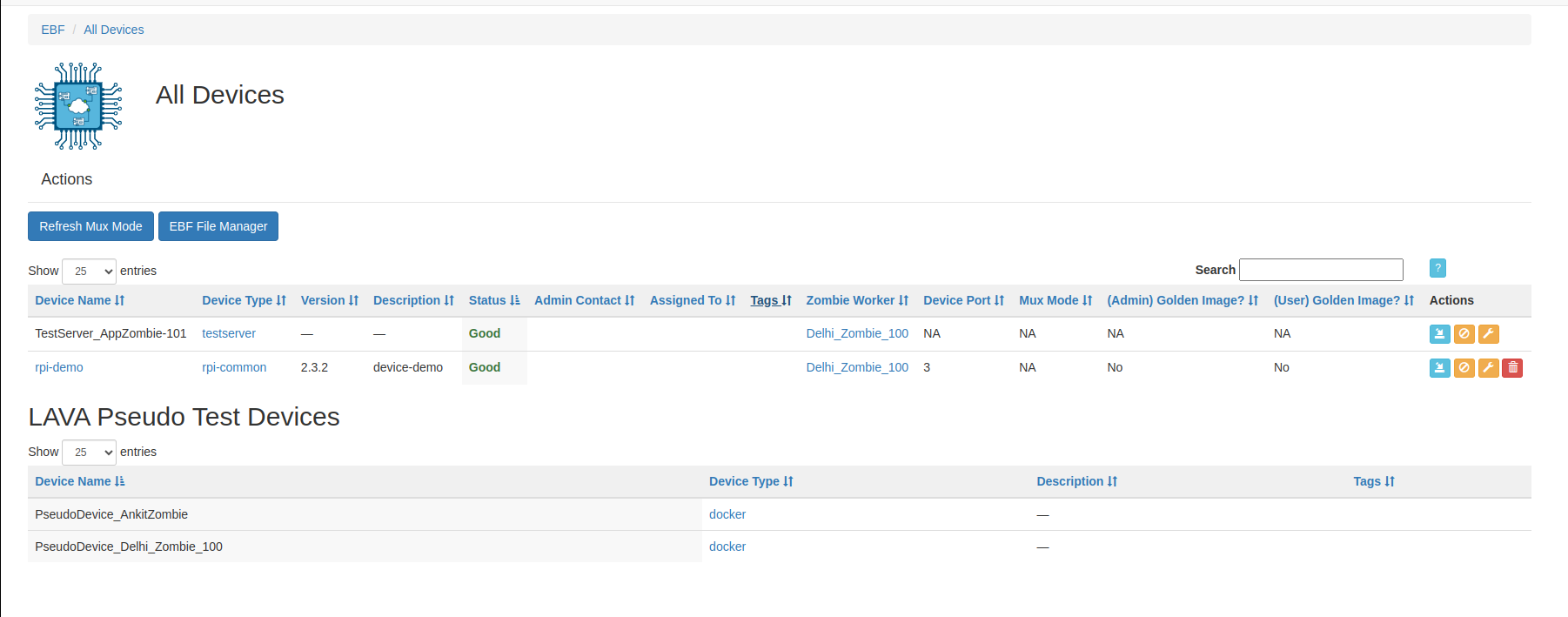Screen dimensions: 1568x617
Task: Click the ban icon for rpi-demo
Action: click(x=1464, y=368)
